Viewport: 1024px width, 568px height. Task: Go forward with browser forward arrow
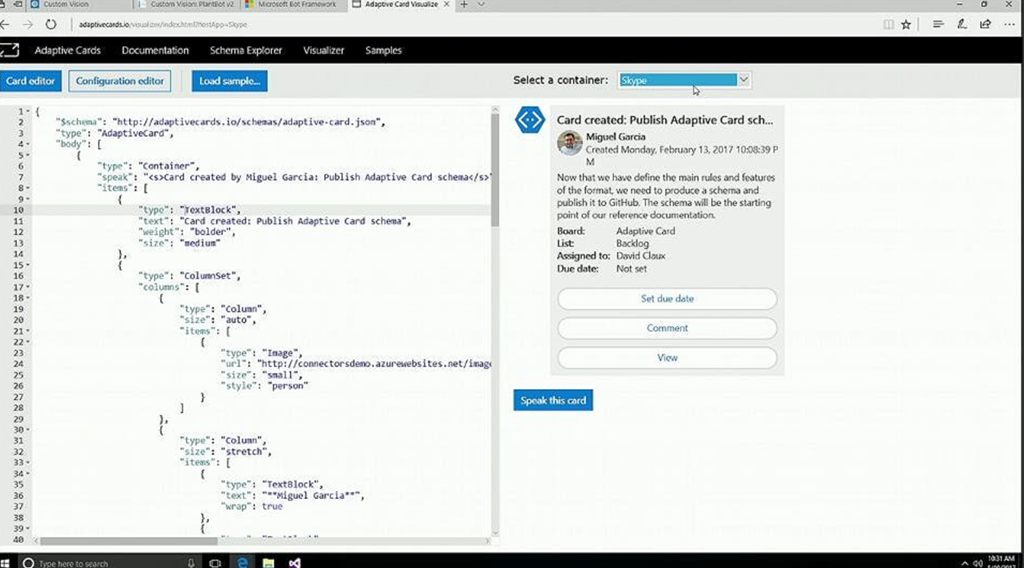pos(27,25)
